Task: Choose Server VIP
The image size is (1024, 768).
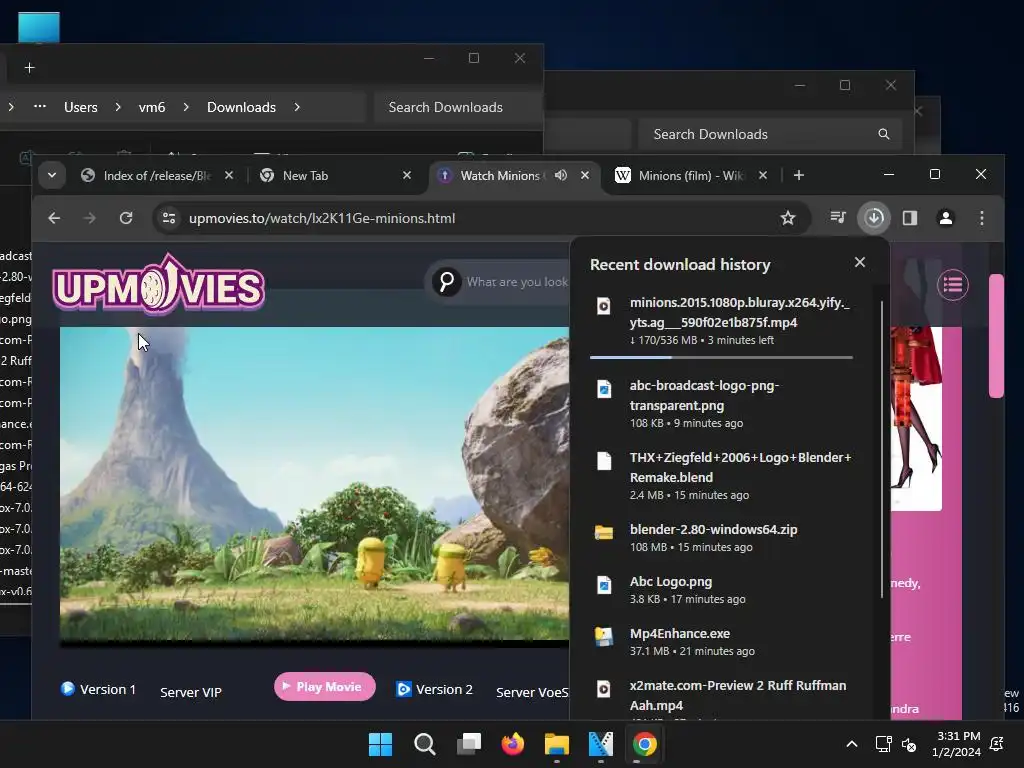Action: (191, 692)
